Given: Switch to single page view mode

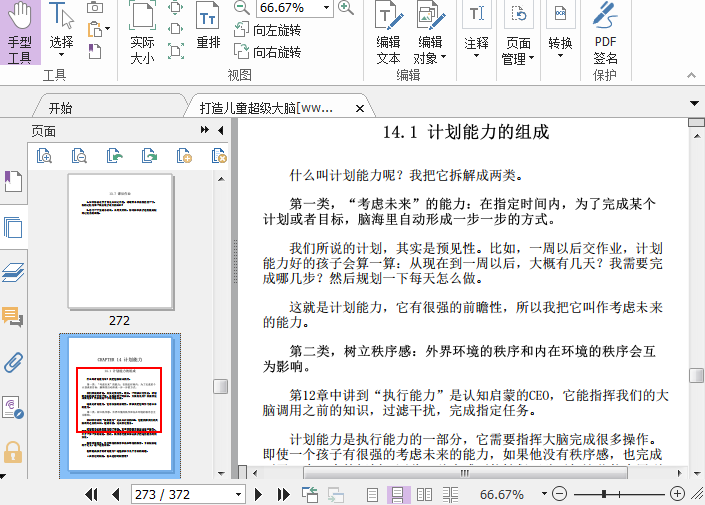Looking at the screenshot, I should (372, 495).
